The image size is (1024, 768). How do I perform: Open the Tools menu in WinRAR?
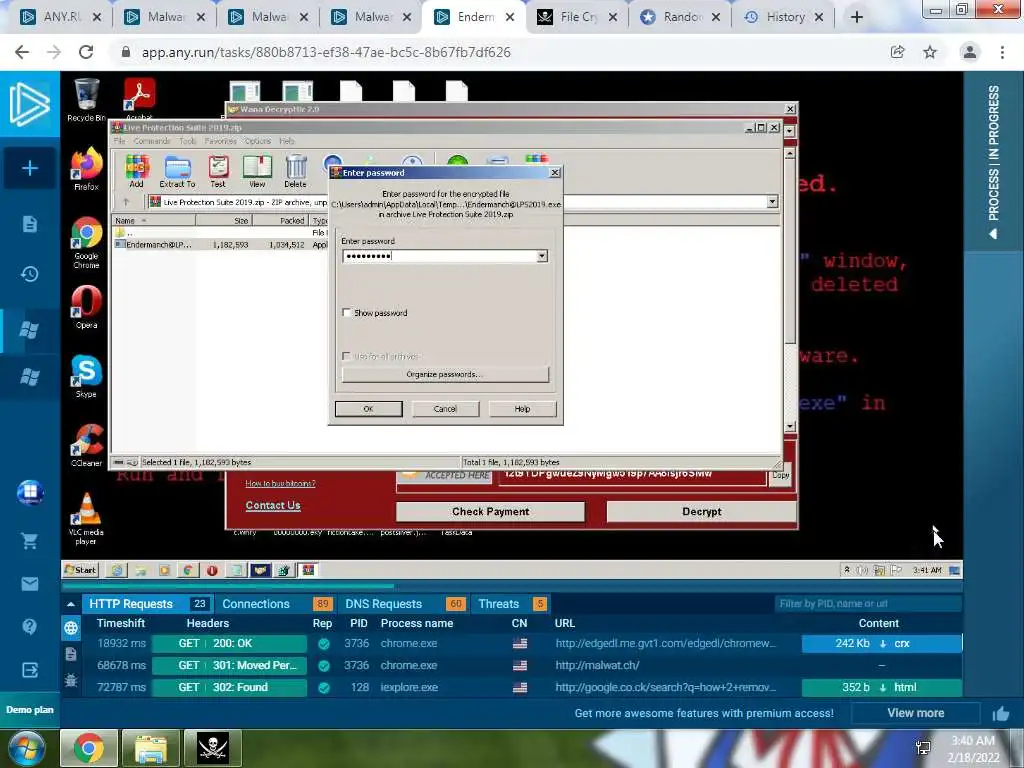pyautogui.click(x=187, y=141)
